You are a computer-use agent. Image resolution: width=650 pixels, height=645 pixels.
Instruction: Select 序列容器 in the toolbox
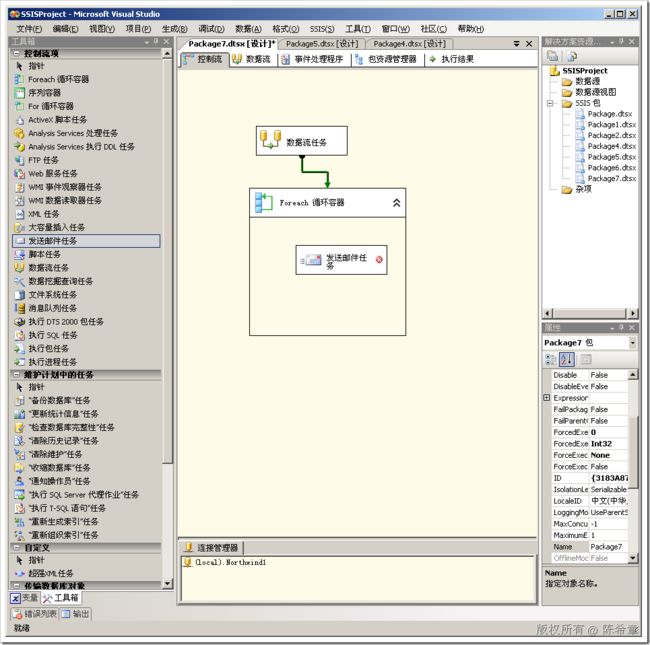[86, 92]
